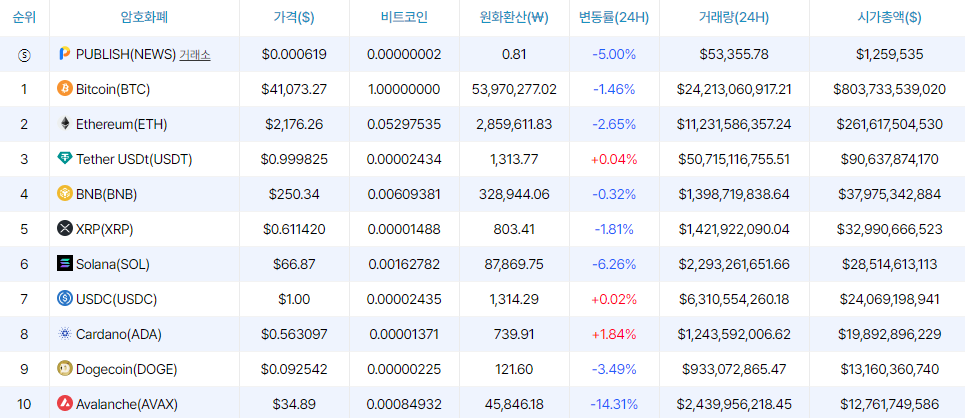Click BNB price $250.34
This screenshot has height=418, width=965.
pos(294,195)
